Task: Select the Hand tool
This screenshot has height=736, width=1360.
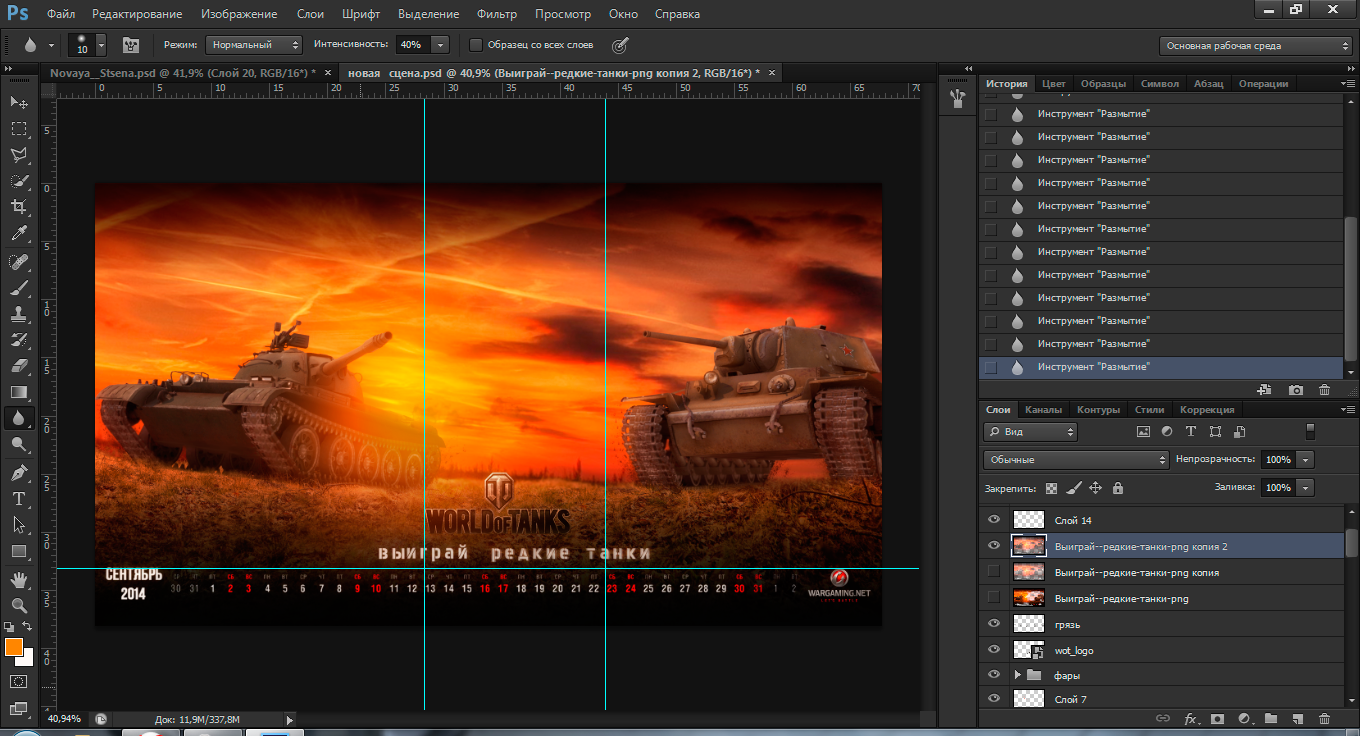Action: 19,579
